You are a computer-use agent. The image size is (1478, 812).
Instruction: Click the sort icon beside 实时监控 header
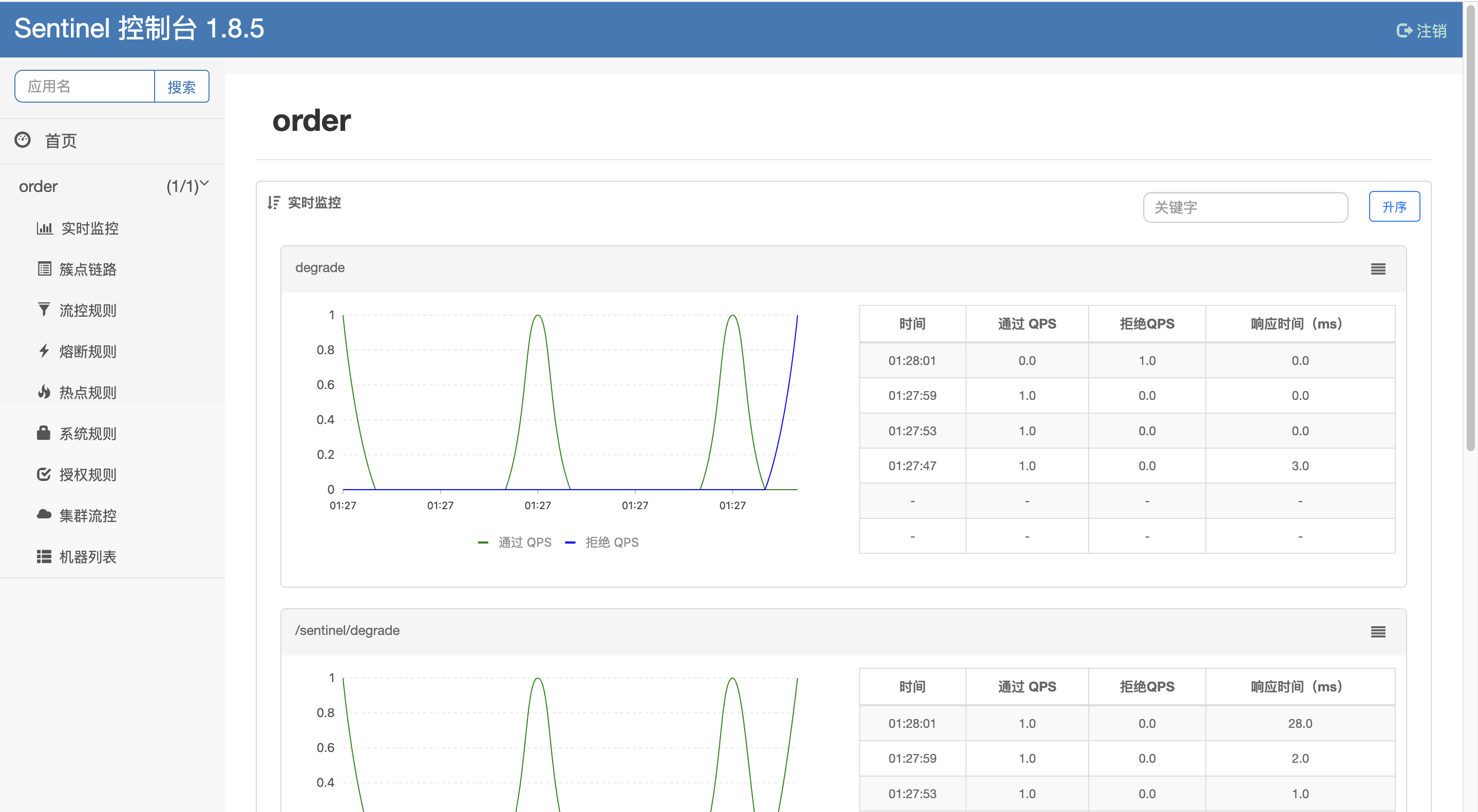274,202
